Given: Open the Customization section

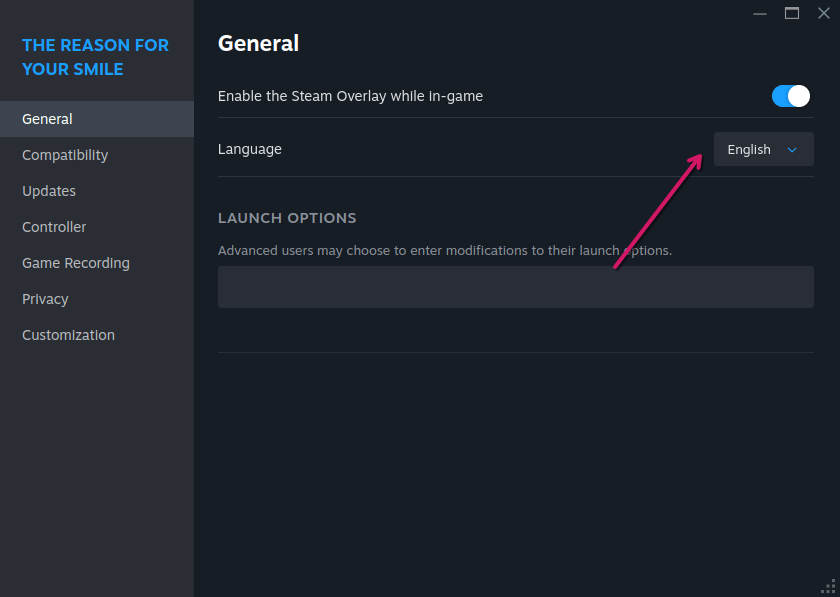Looking at the screenshot, I should [68, 335].
